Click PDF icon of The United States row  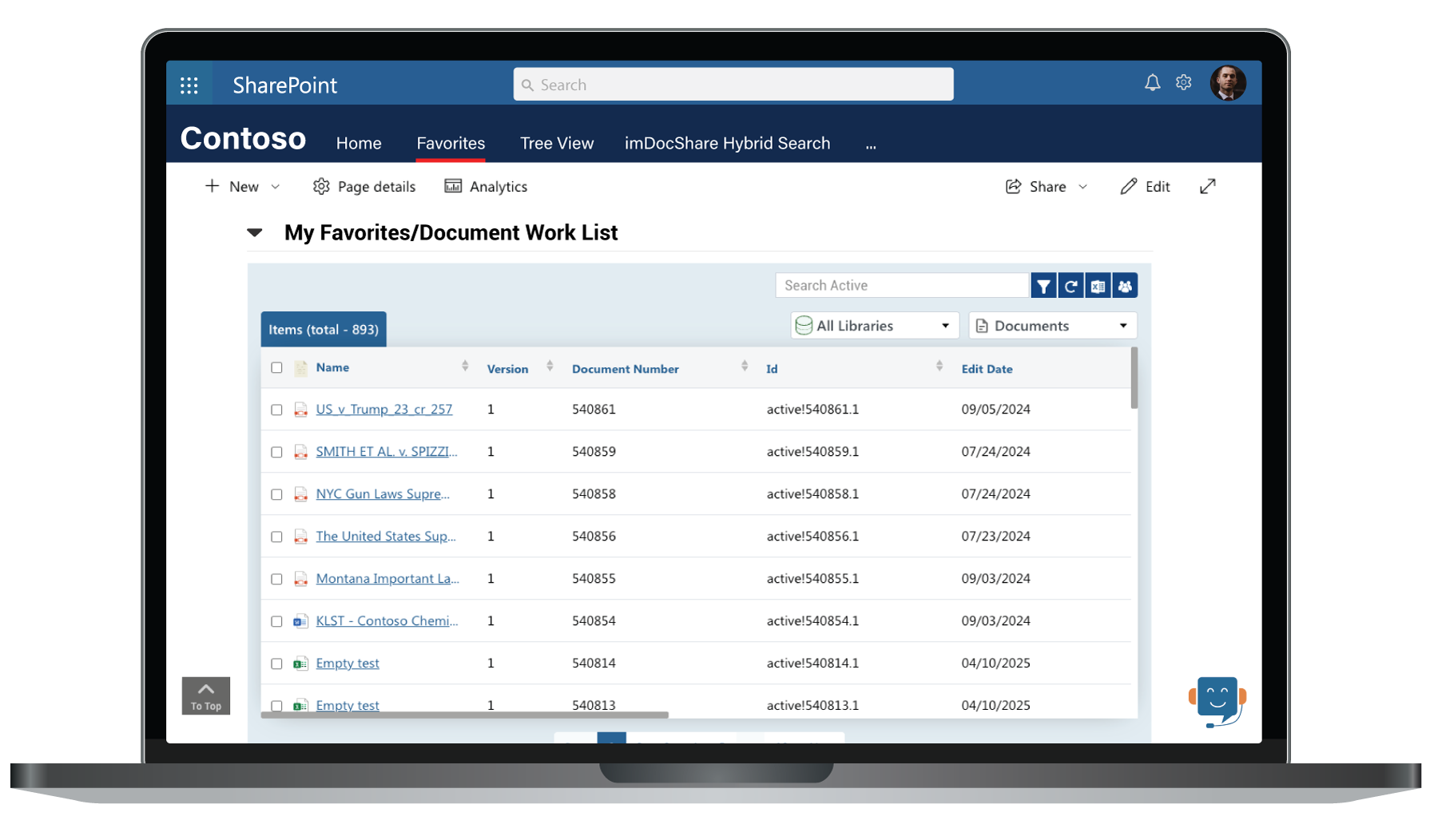coord(300,537)
